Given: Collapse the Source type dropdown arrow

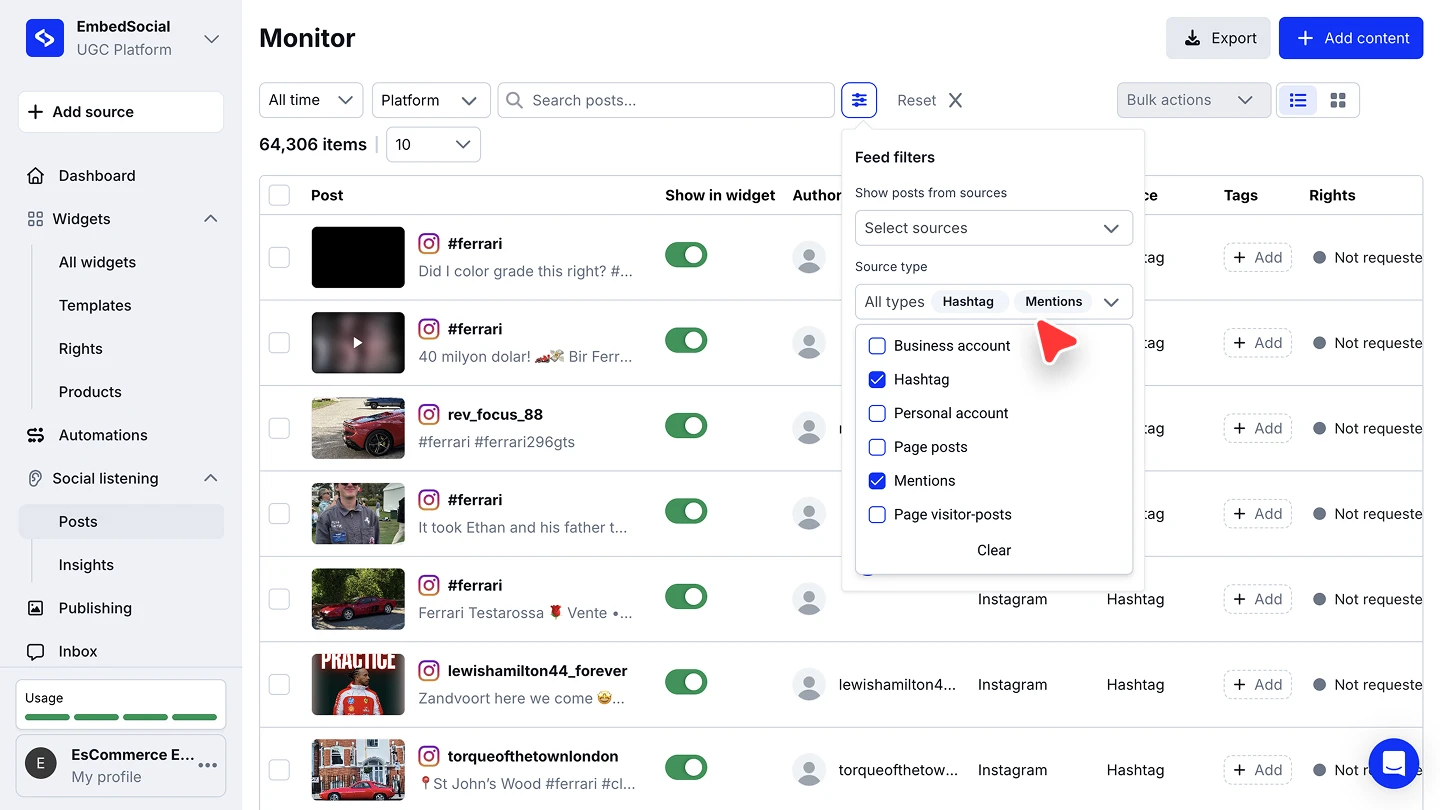Looking at the screenshot, I should [x=1111, y=302].
